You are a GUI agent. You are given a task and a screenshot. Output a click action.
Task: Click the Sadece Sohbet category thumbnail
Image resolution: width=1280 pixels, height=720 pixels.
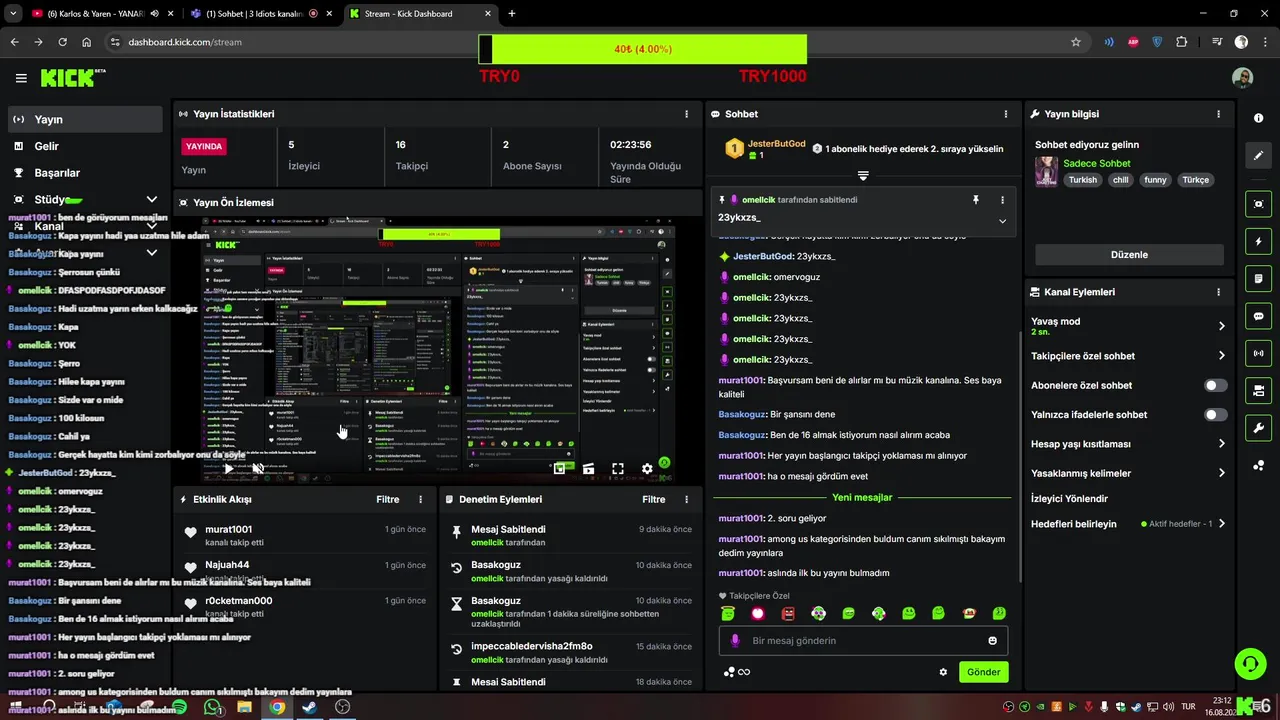click(1046, 171)
